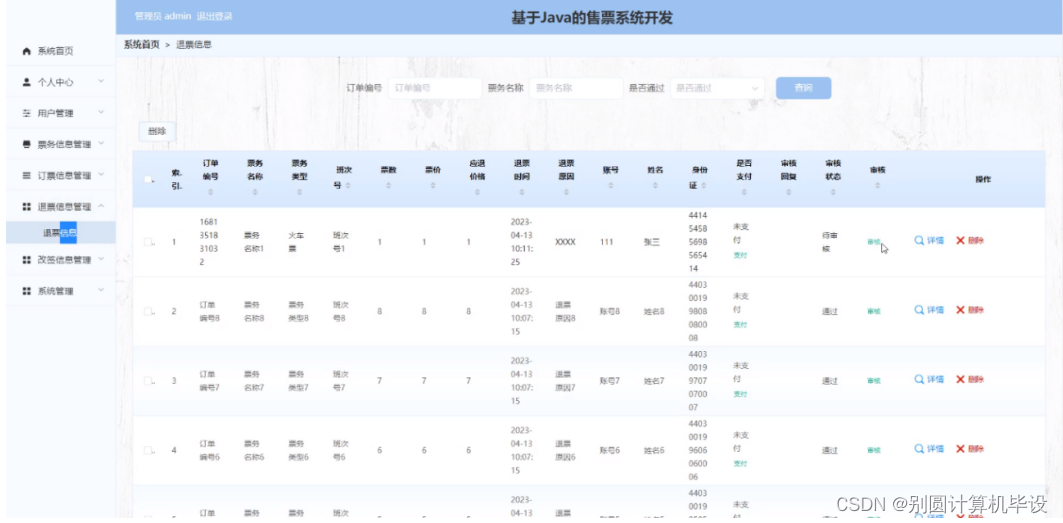The width and height of the screenshot is (1063, 523).
Task: Sort table by 票数 column arrows
Action: click(x=388, y=185)
